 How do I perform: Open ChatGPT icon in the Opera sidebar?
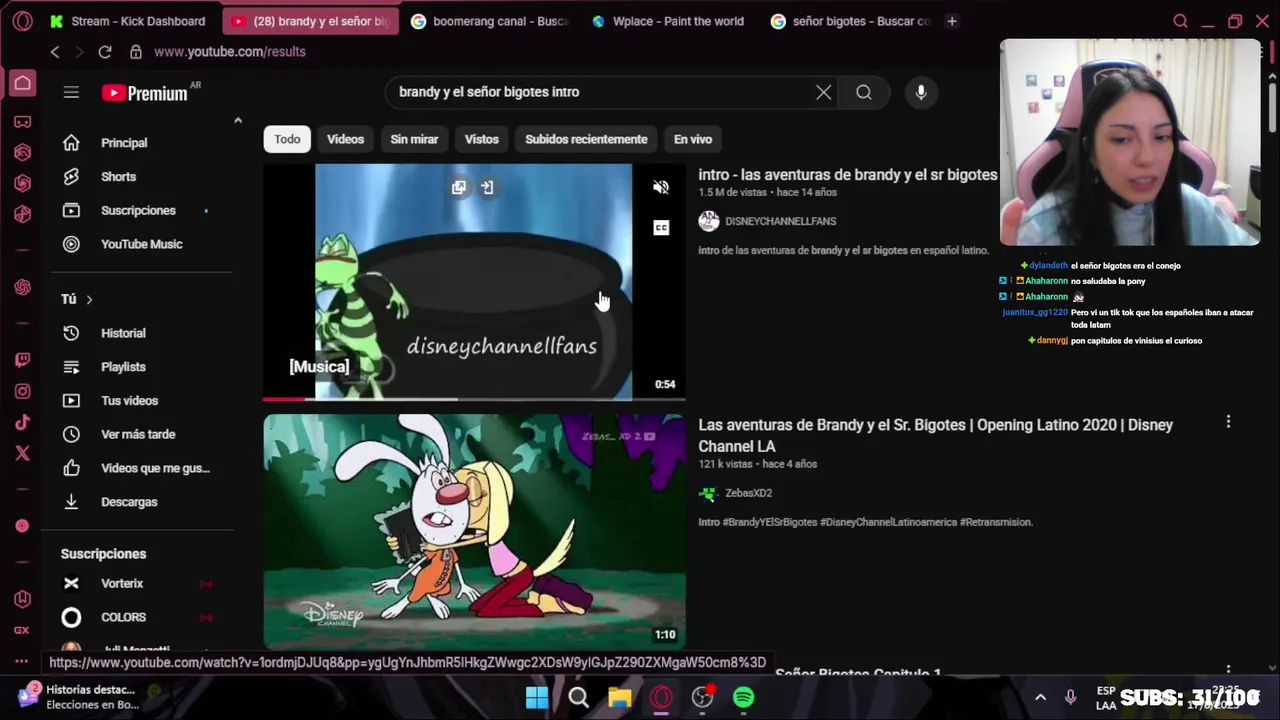tap(22, 288)
